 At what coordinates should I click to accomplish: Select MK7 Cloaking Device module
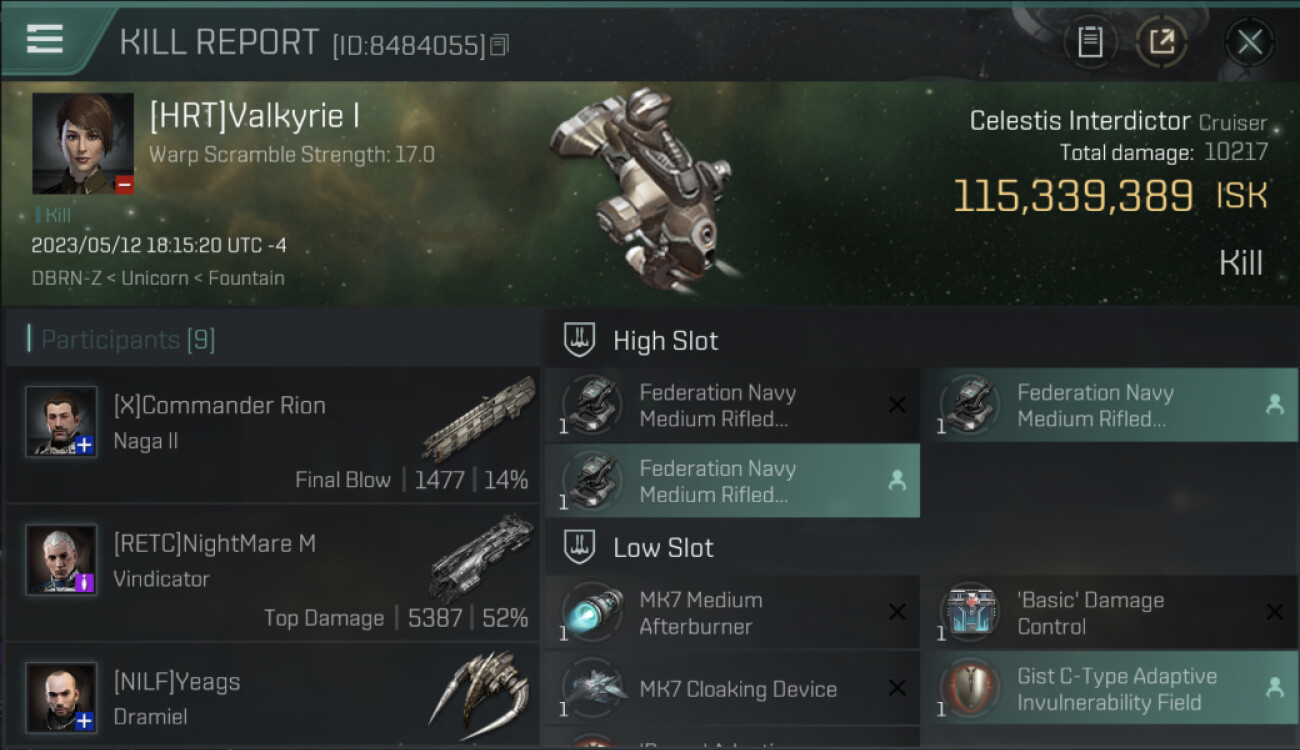(732, 688)
